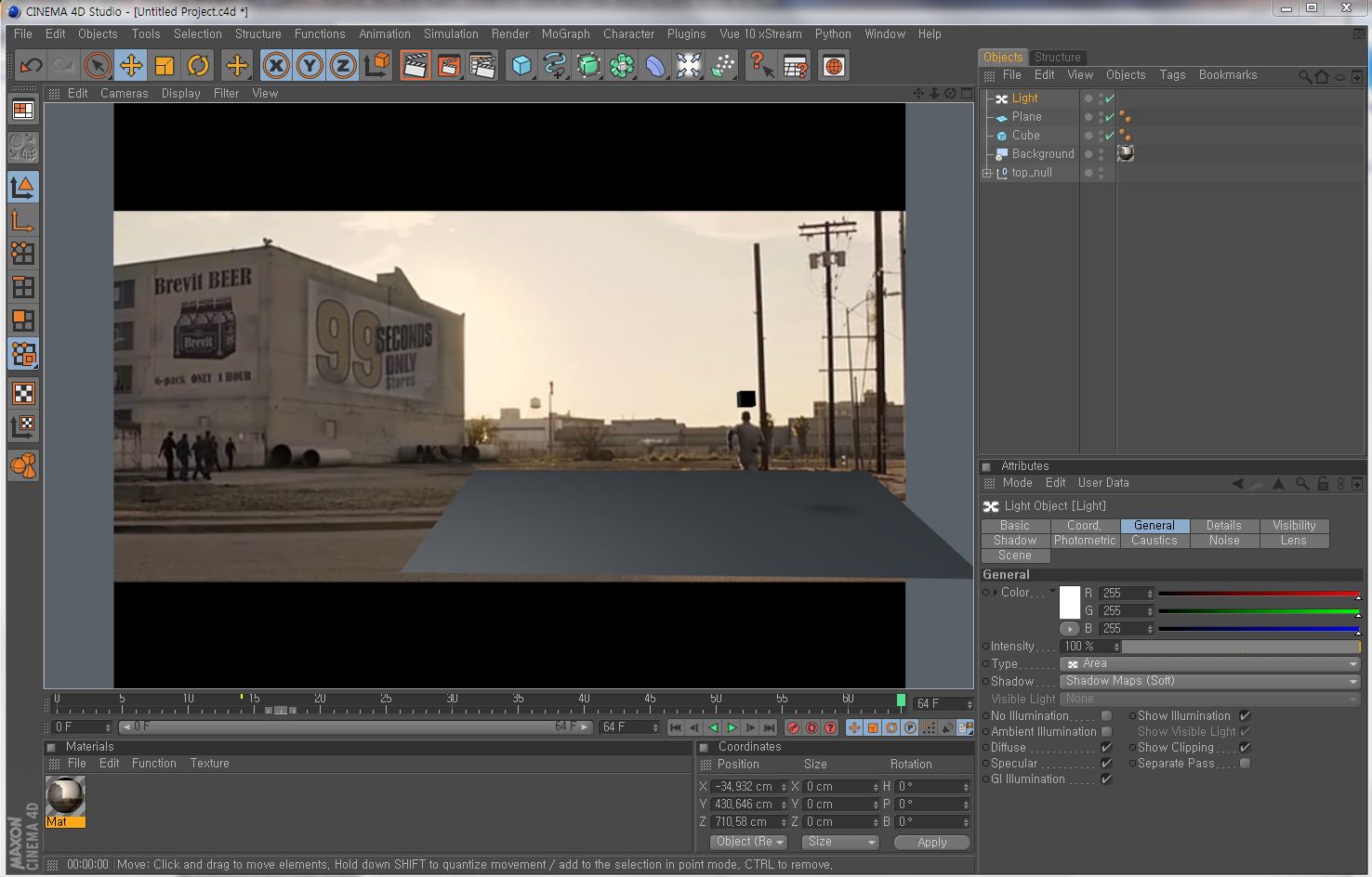This screenshot has width=1372, height=877.
Task: Click the Intensity value stepper
Action: pos(1115,647)
